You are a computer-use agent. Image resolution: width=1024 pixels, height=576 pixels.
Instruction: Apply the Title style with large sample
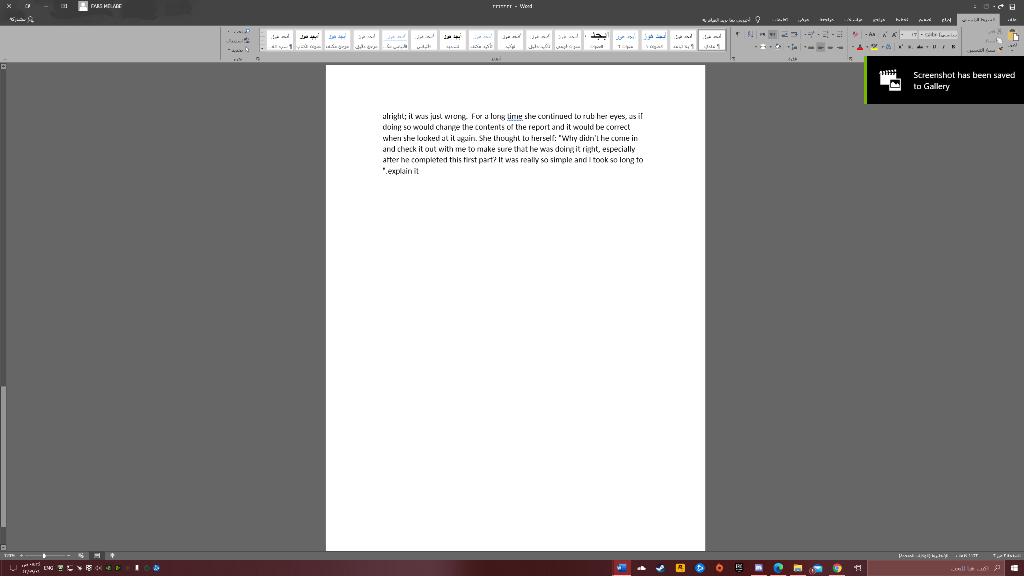tap(597, 40)
